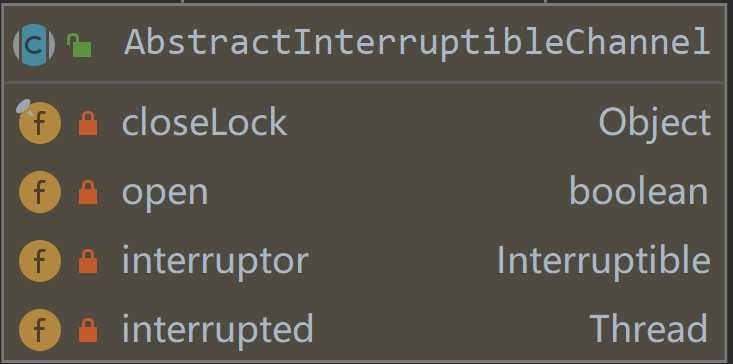Click the red private lock beside interruptor

coord(88,261)
